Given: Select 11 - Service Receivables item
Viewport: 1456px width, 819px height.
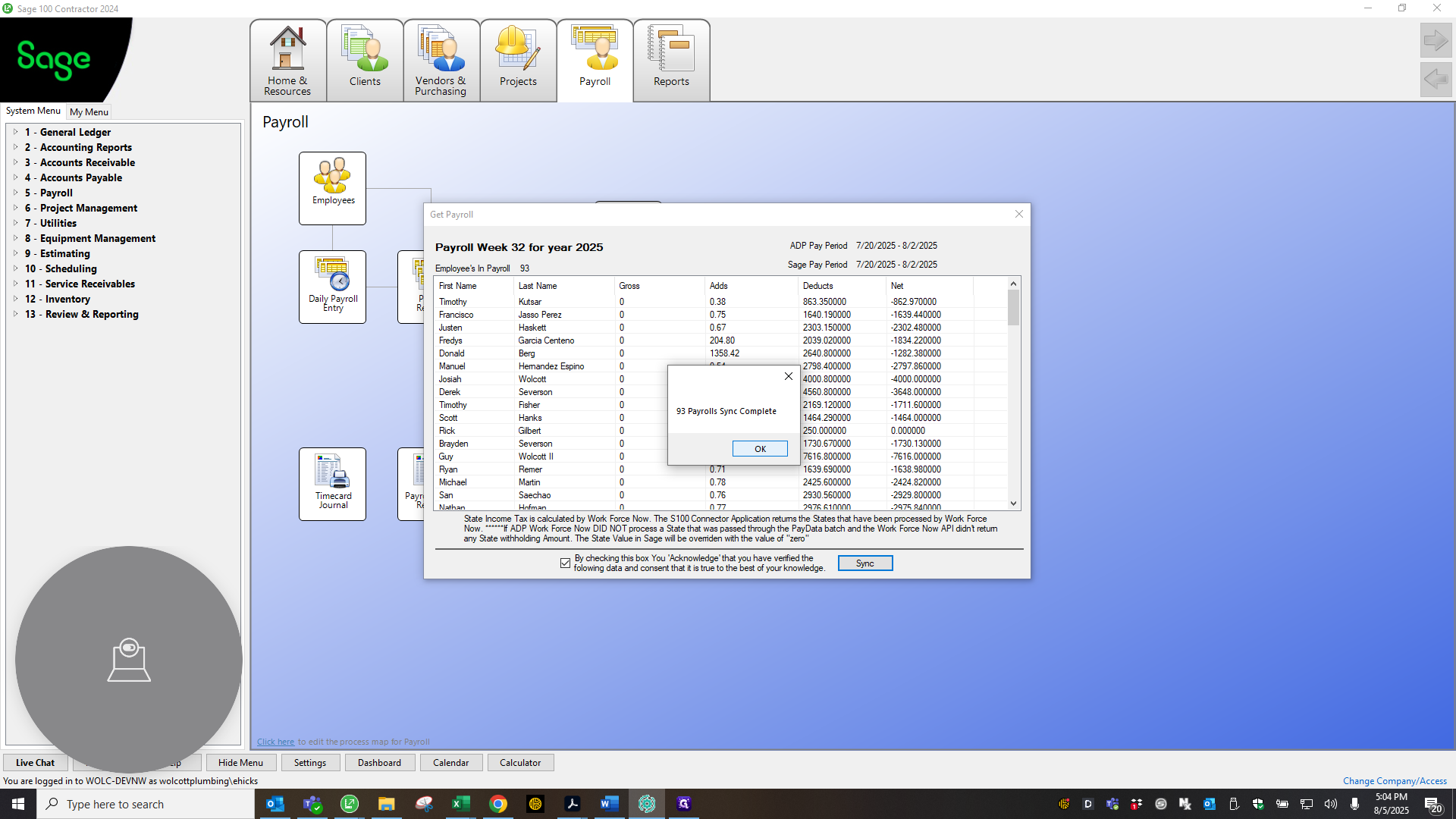Looking at the screenshot, I should 80,284.
